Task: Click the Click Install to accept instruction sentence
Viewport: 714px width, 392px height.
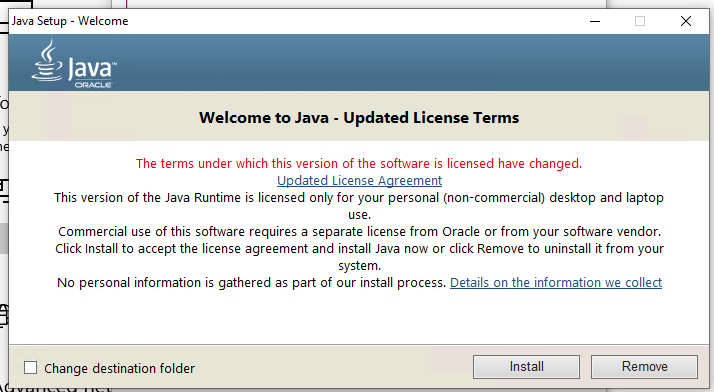Action: pos(359,257)
